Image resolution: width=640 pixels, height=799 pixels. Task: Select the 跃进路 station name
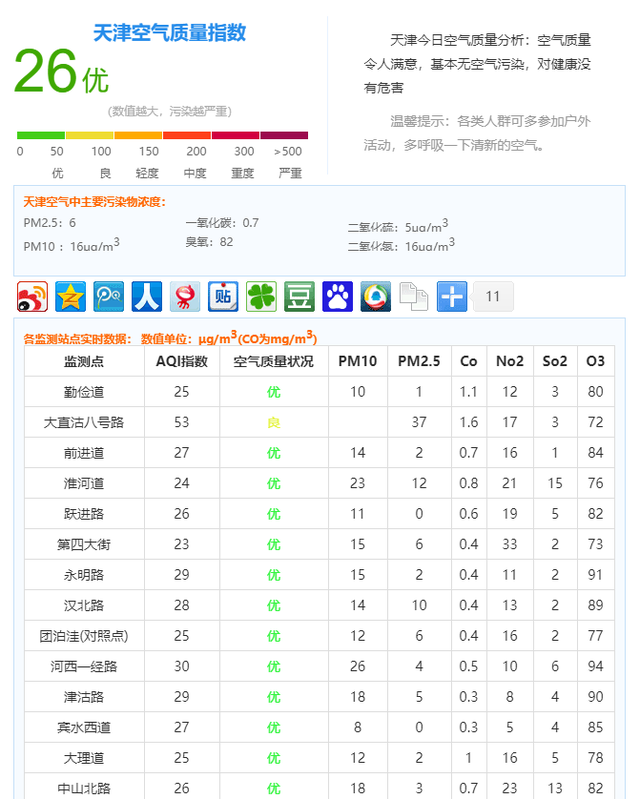point(84,514)
